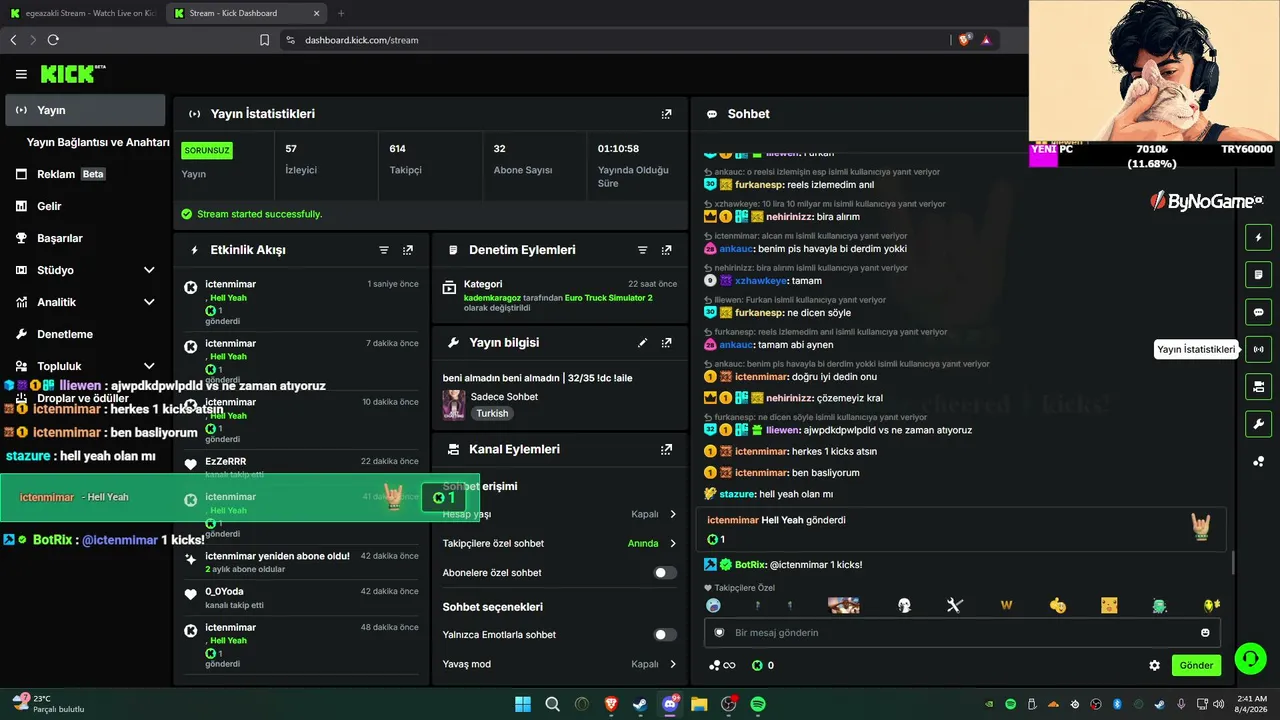Reload the page in the browser

[x=53, y=40]
